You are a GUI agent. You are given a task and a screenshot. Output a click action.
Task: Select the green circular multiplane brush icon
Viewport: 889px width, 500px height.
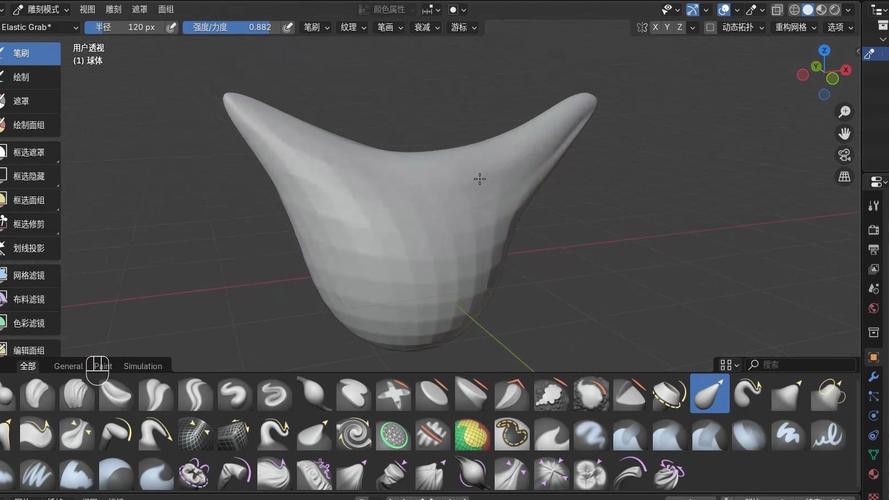coord(393,435)
